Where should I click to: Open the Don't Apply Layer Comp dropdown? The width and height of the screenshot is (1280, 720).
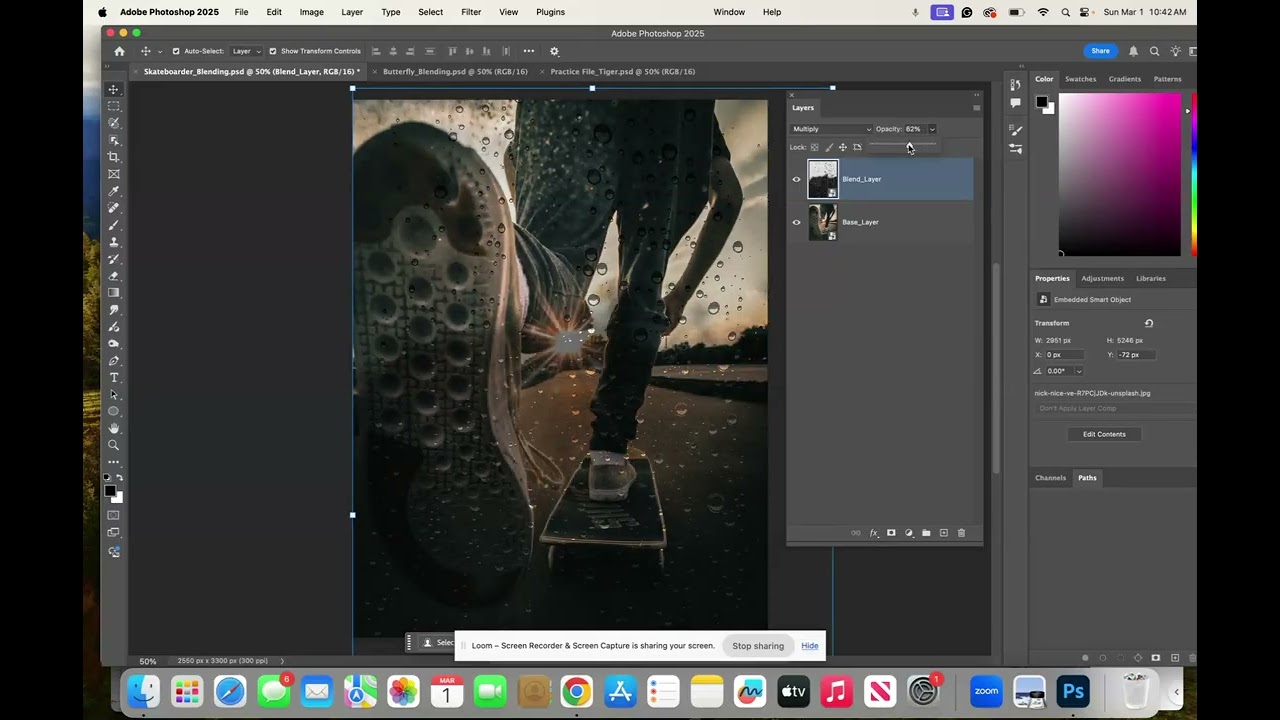(x=1114, y=408)
